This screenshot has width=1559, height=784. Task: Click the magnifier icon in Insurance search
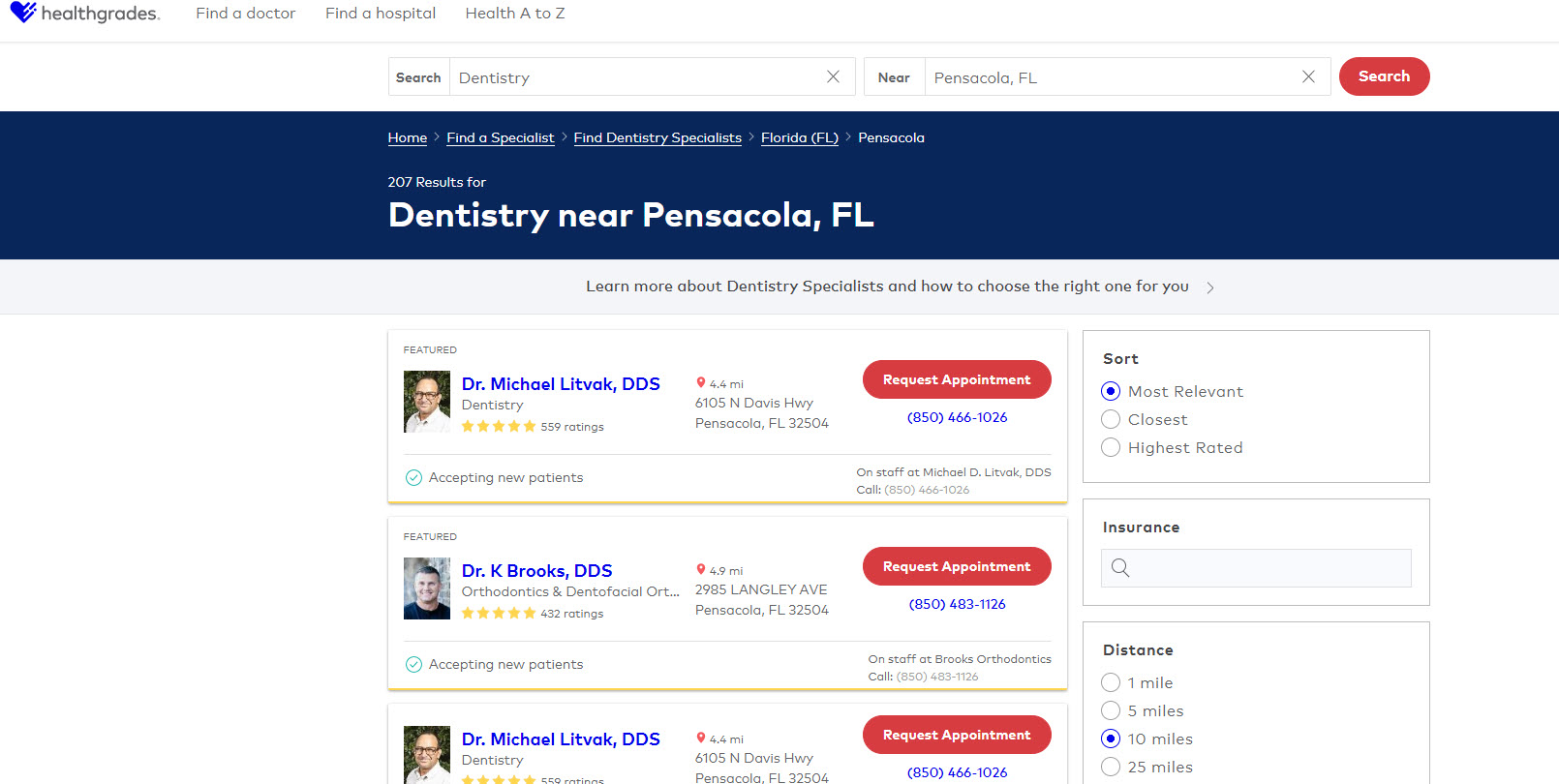coord(1120,568)
